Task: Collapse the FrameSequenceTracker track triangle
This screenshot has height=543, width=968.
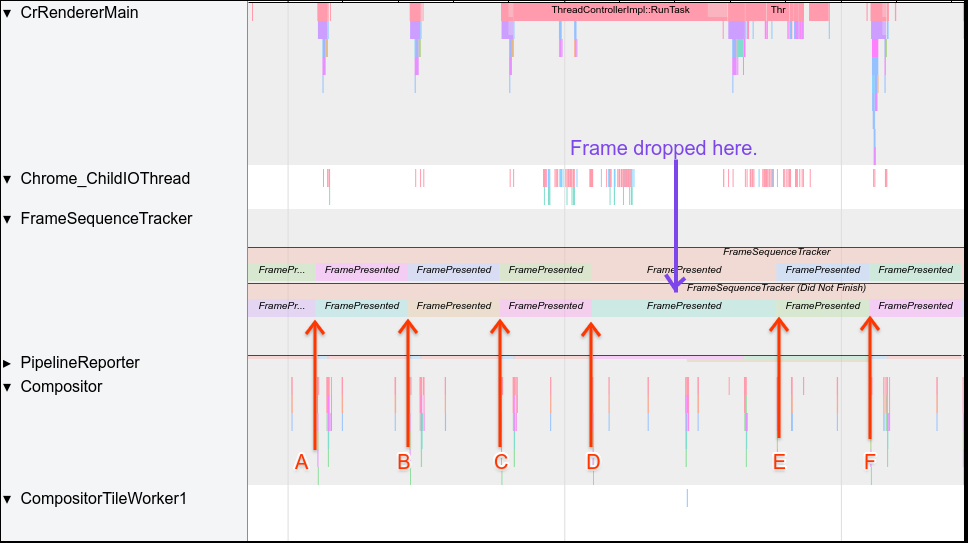Action: pos(8,219)
